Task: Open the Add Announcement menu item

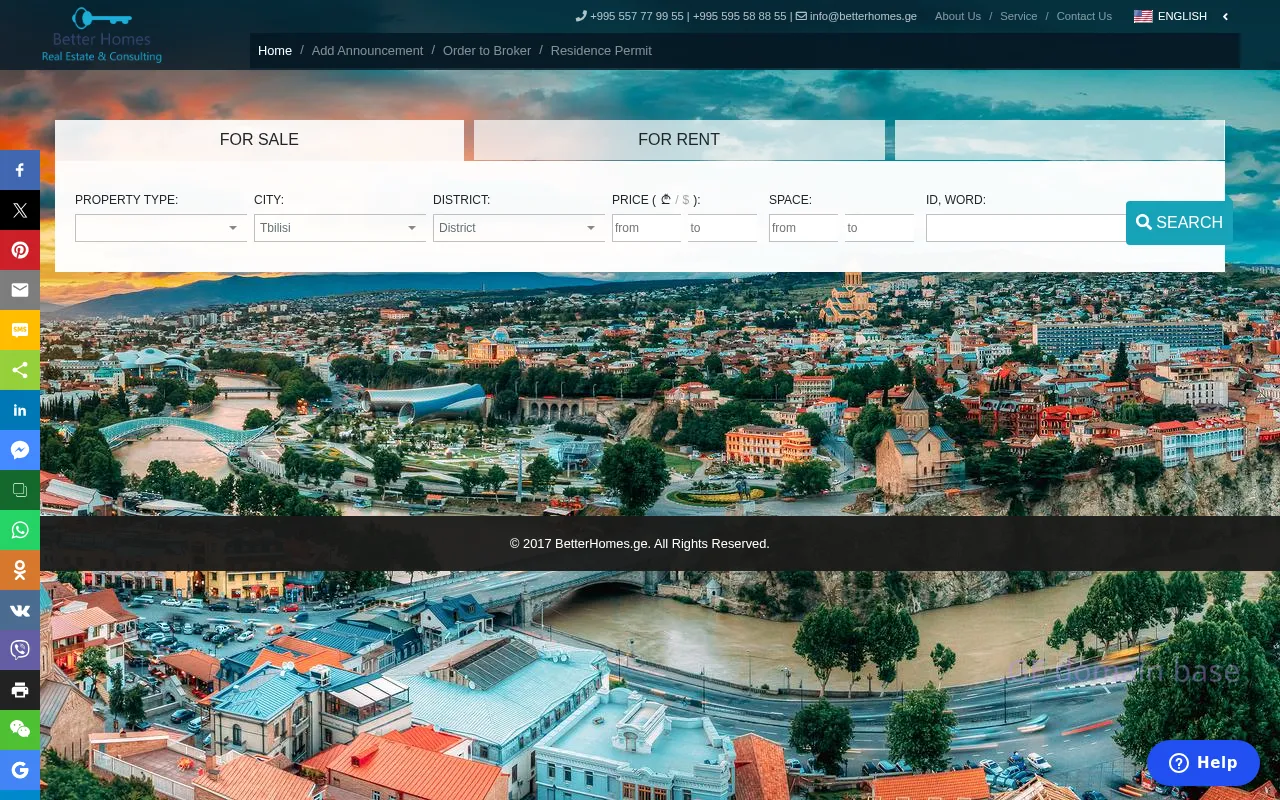Action: [x=367, y=50]
